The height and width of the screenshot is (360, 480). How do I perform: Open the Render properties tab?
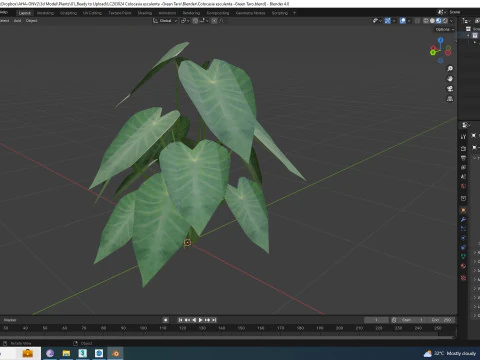(463, 148)
